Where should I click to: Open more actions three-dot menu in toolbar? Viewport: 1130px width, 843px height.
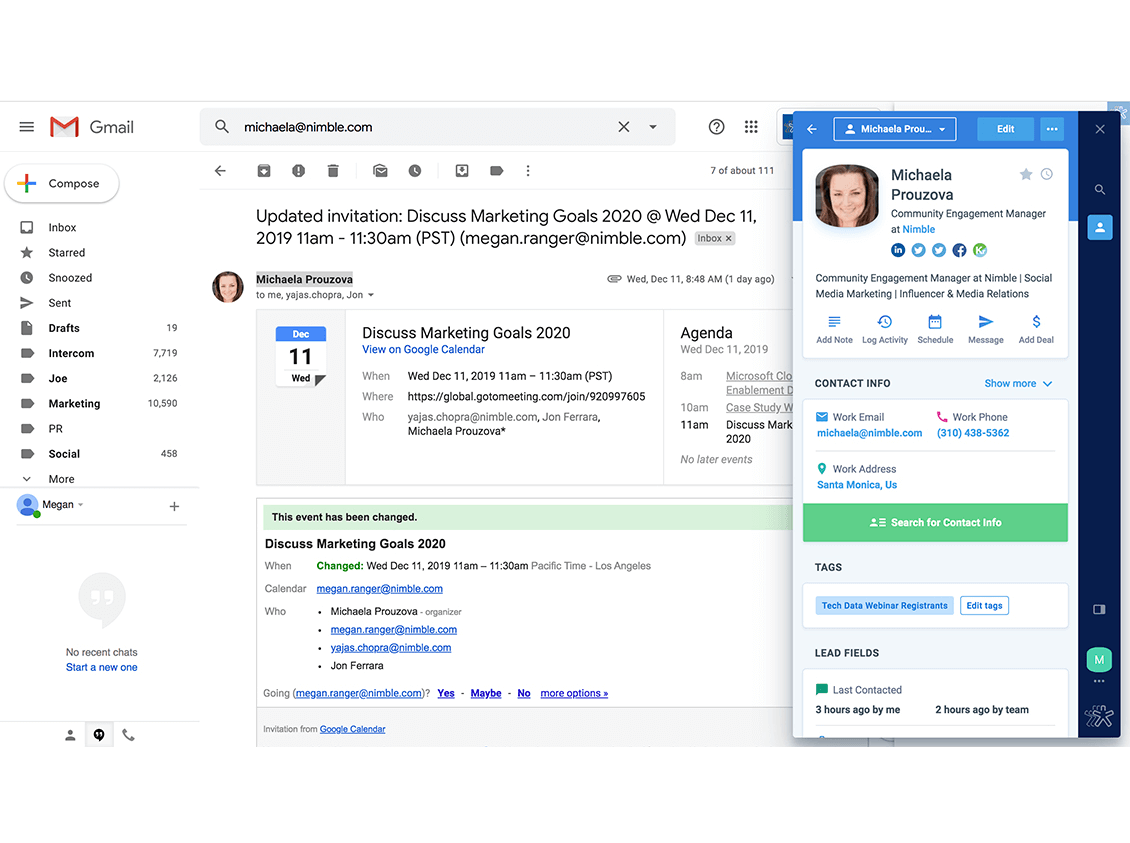tap(528, 171)
